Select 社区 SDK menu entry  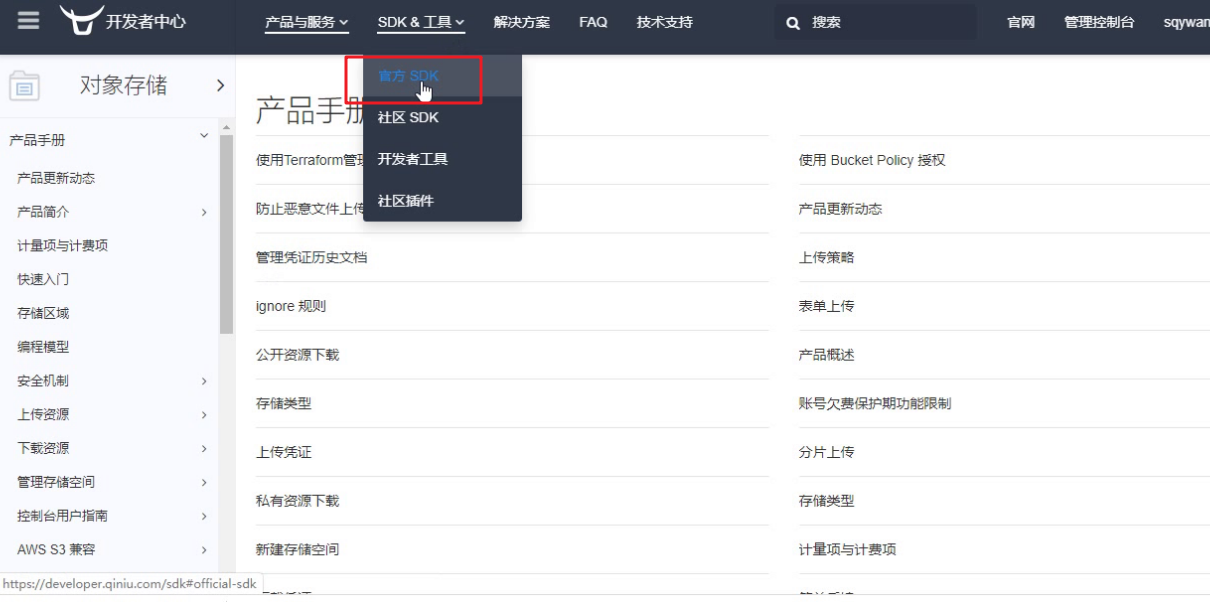(x=442, y=118)
